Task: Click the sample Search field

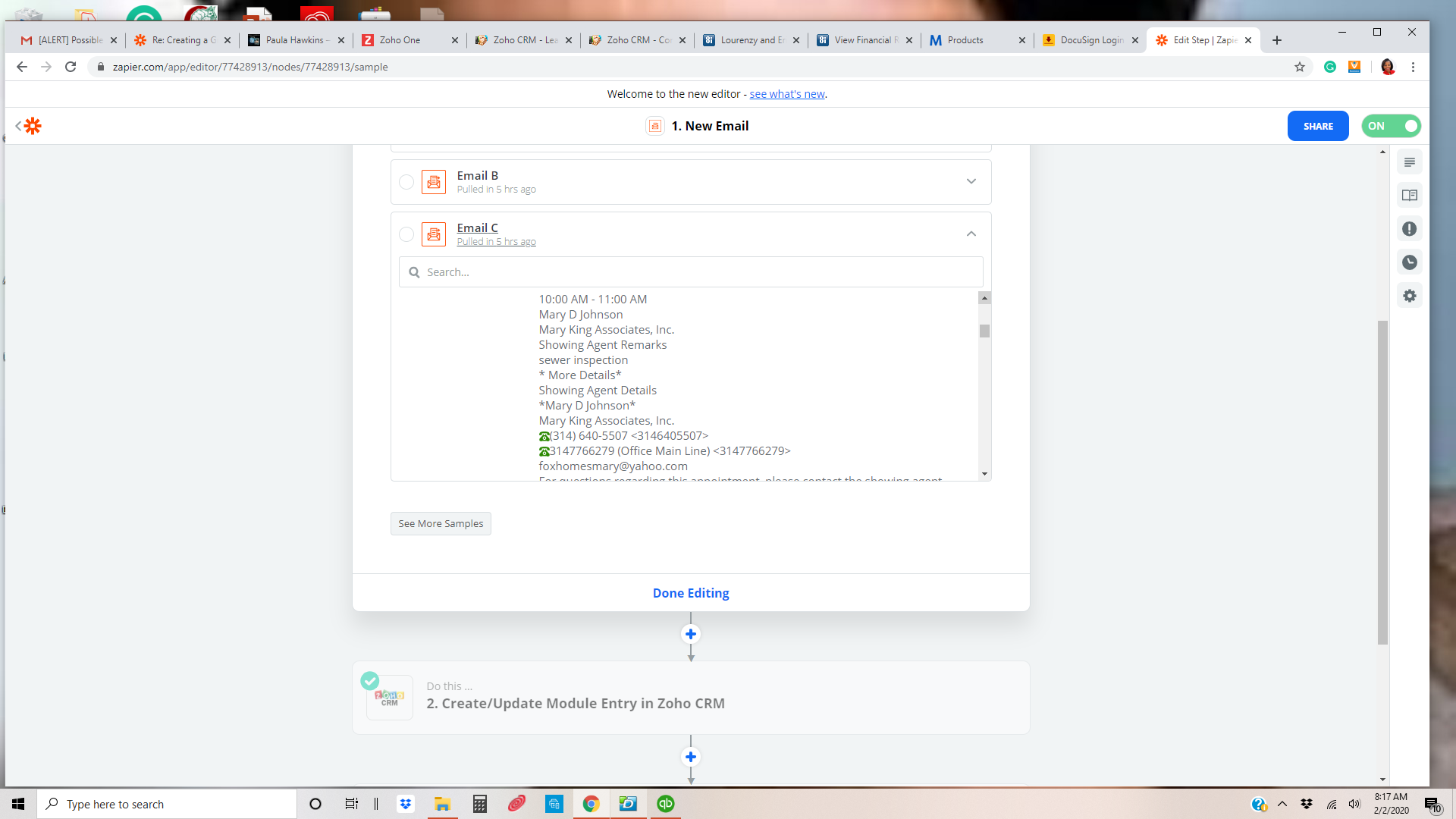Action: [691, 272]
